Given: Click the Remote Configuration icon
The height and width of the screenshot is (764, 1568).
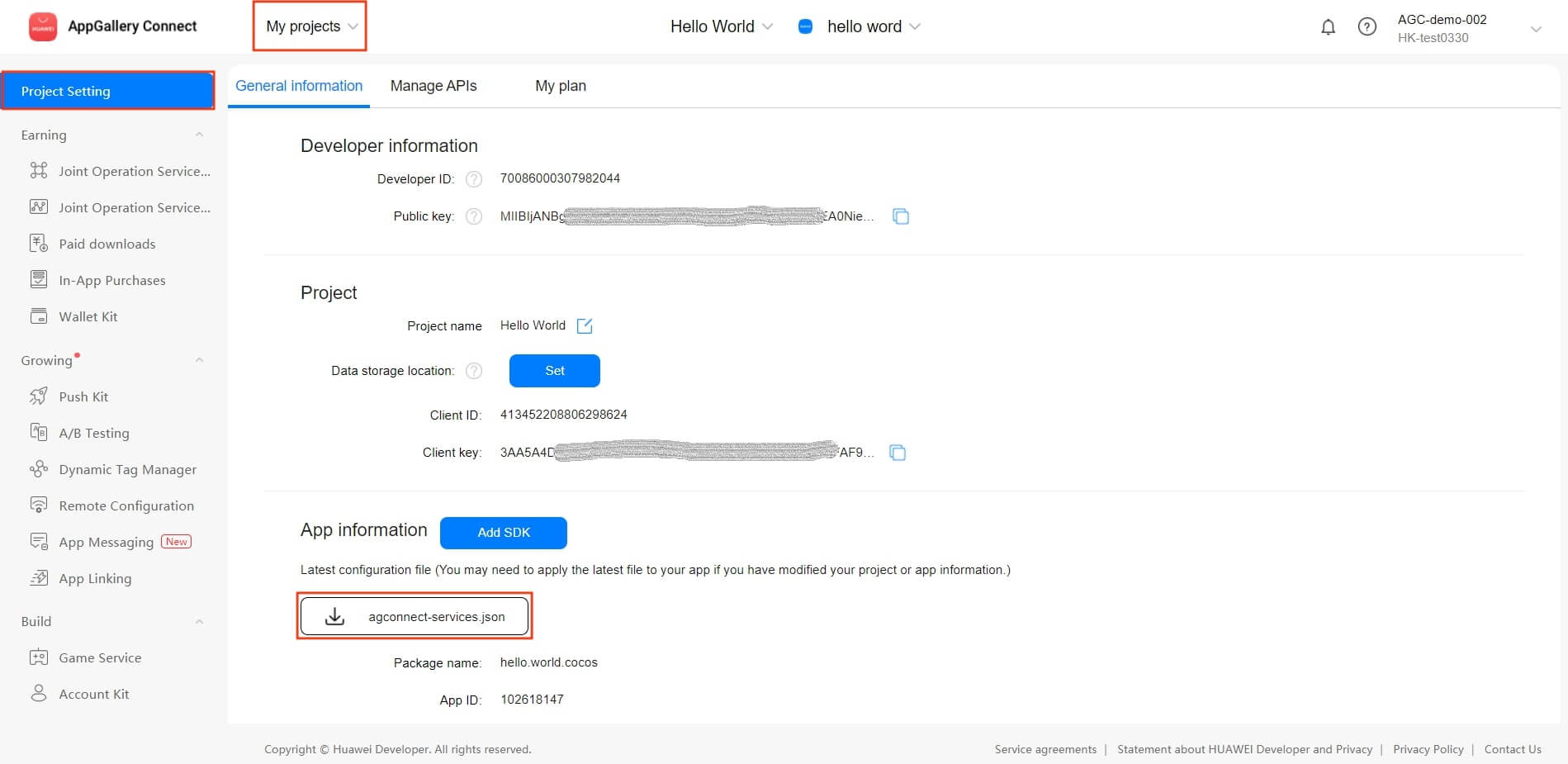Looking at the screenshot, I should point(39,505).
